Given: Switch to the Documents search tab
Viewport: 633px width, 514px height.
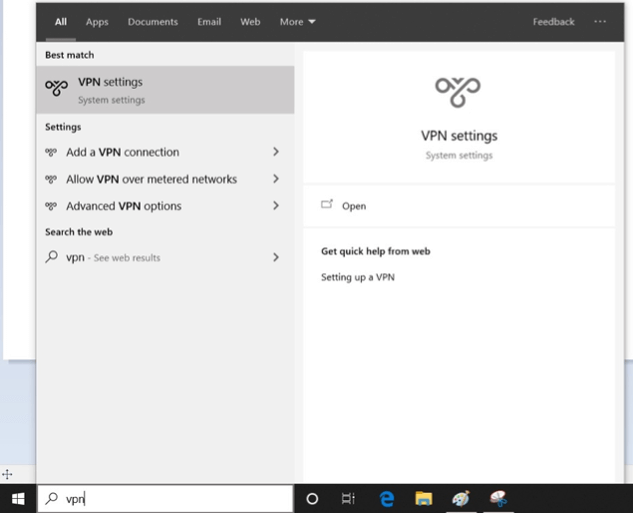Looking at the screenshot, I should [153, 22].
